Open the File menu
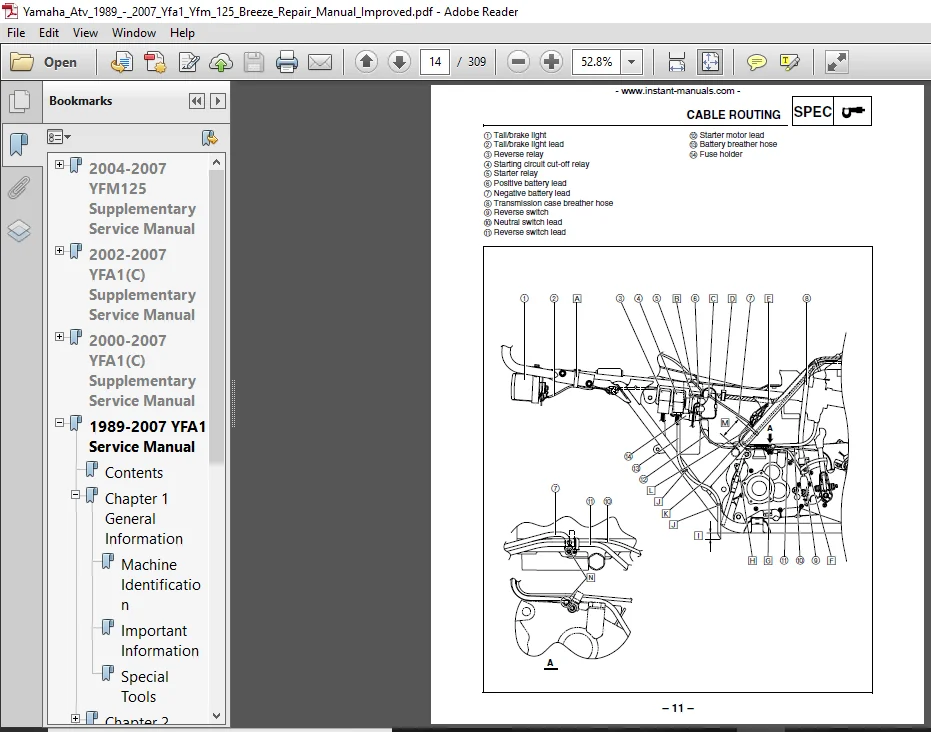Image resolution: width=931 pixels, height=732 pixels. pyautogui.click(x=16, y=33)
